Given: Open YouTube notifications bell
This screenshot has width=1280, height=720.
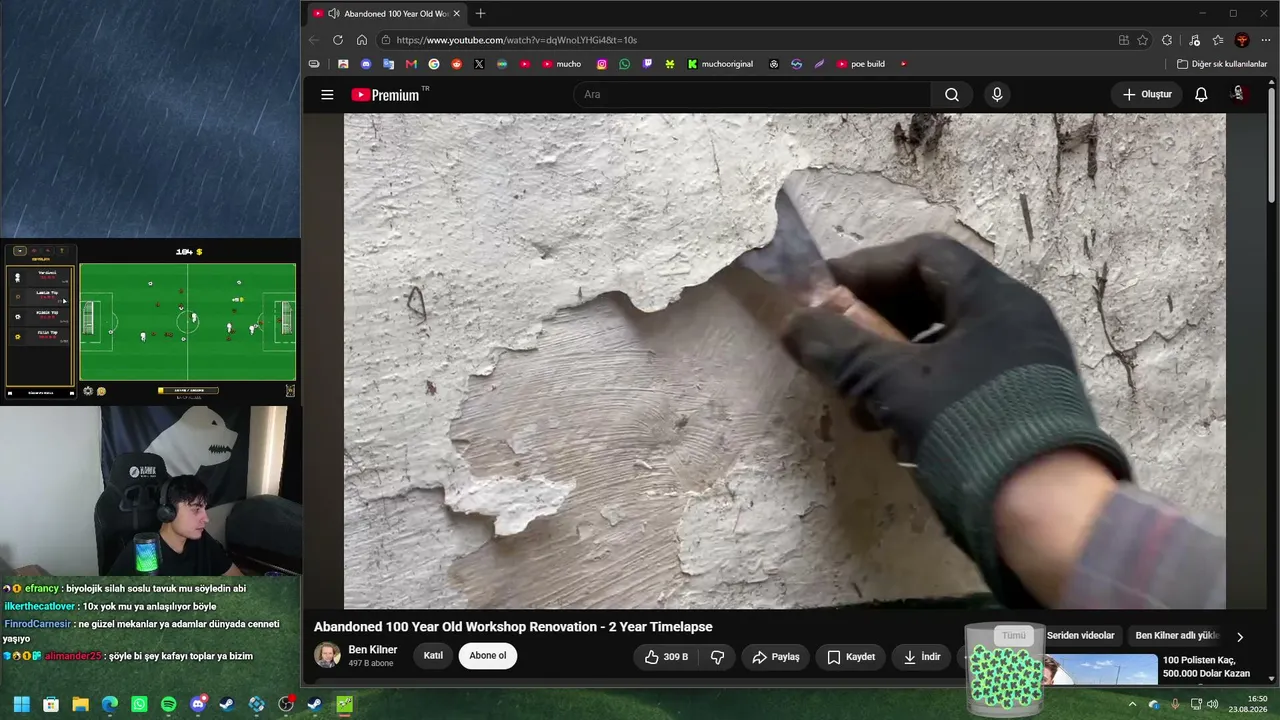Looking at the screenshot, I should pyautogui.click(x=1201, y=95).
